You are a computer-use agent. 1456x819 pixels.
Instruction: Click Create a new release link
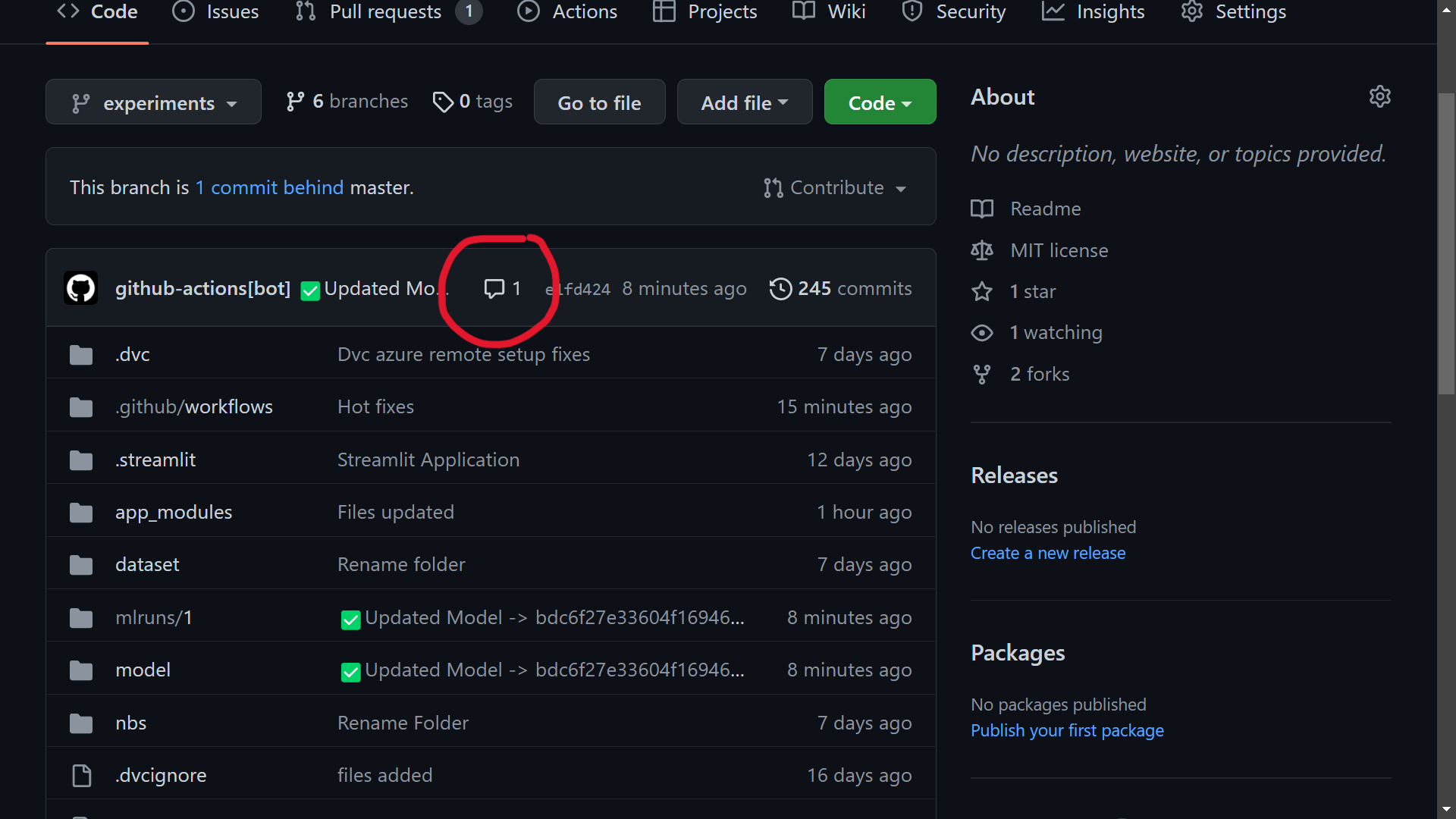click(1048, 553)
